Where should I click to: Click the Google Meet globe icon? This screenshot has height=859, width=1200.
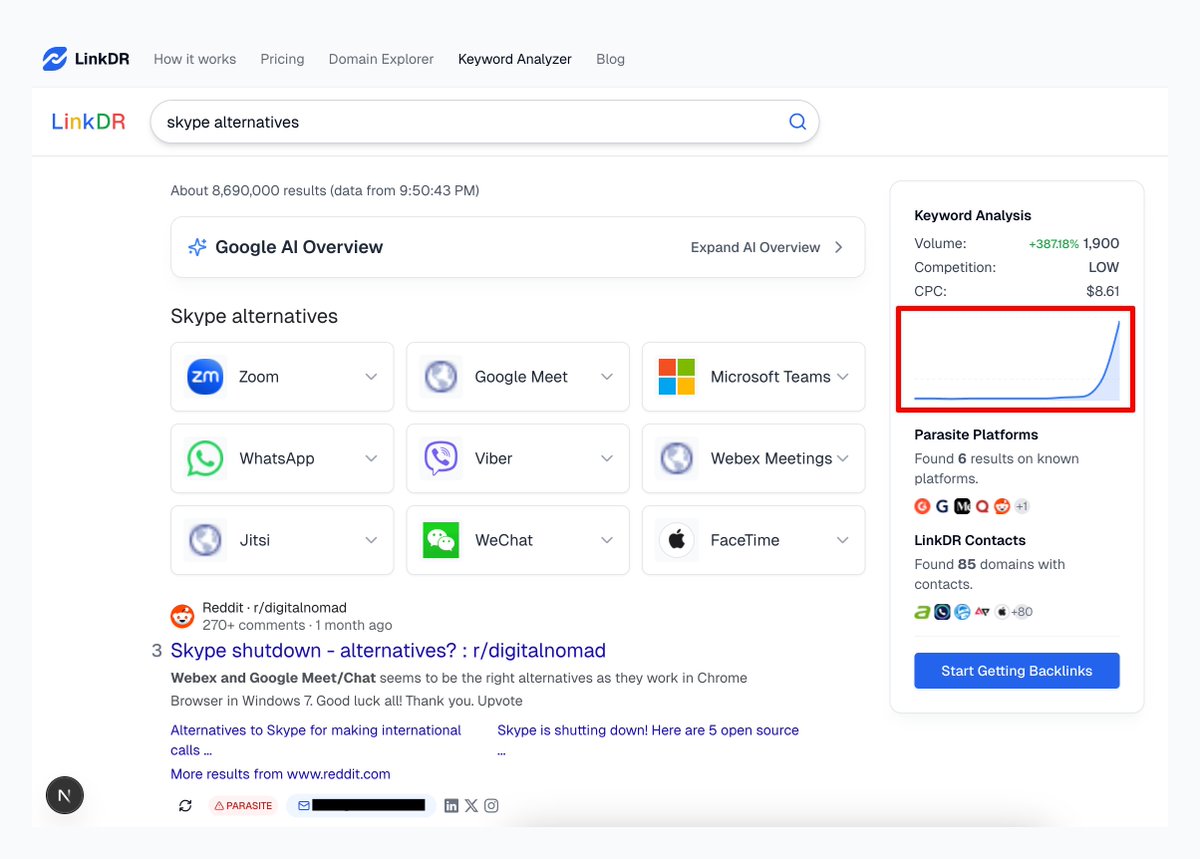tap(441, 377)
